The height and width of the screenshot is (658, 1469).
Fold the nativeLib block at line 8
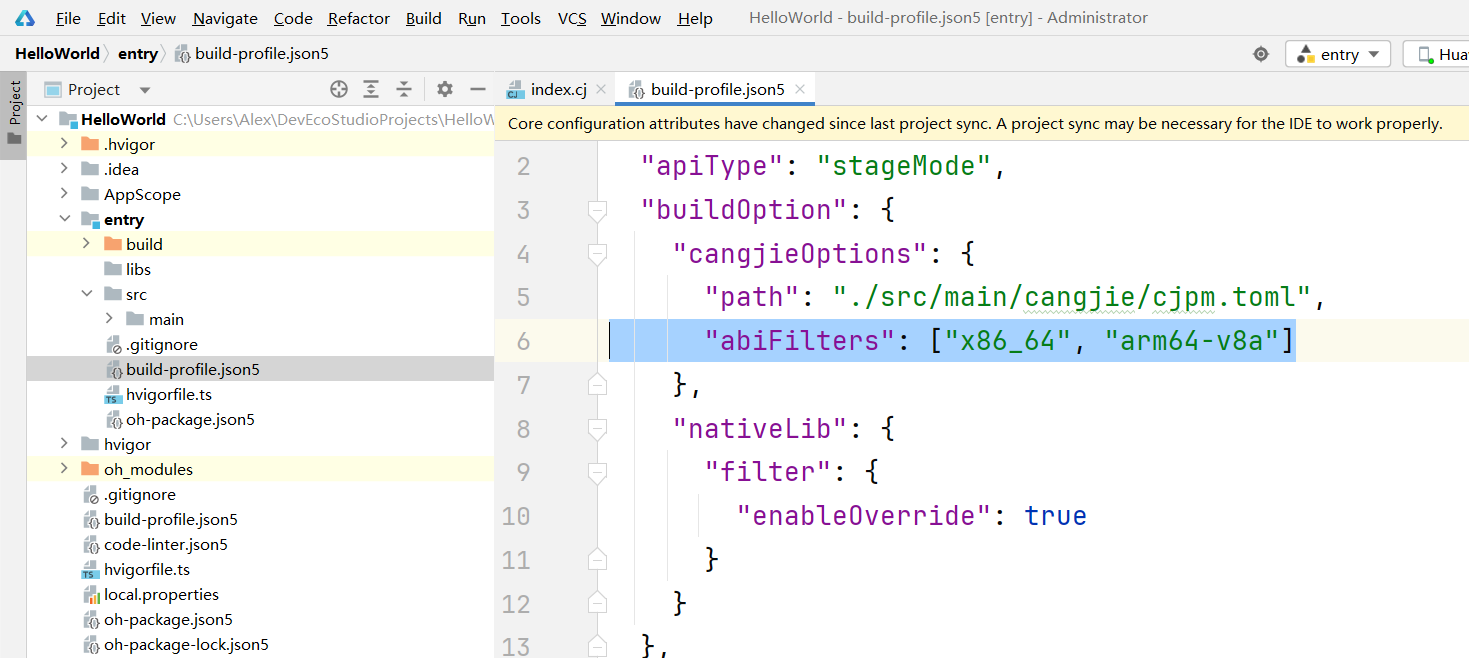tap(597, 429)
